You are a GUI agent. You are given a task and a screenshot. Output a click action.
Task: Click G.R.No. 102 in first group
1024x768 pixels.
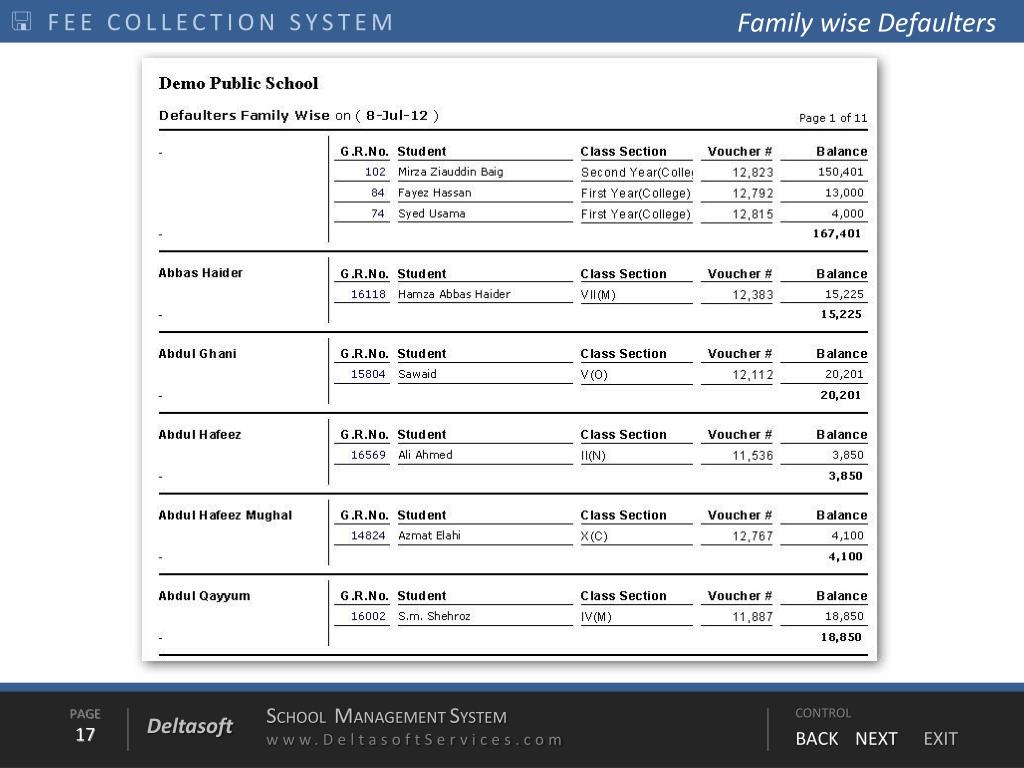[x=376, y=172]
